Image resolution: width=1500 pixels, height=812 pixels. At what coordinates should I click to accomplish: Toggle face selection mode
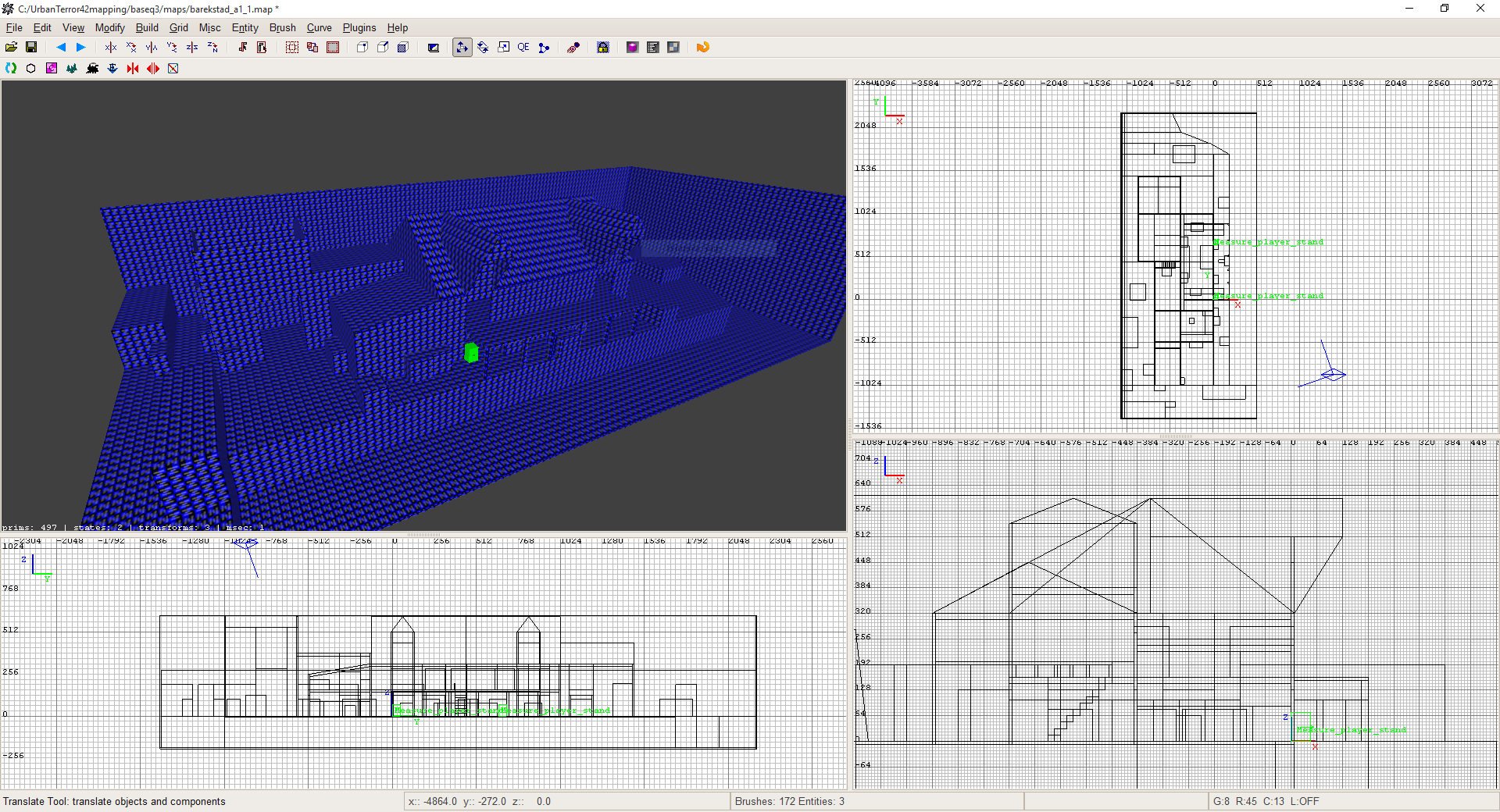click(403, 48)
